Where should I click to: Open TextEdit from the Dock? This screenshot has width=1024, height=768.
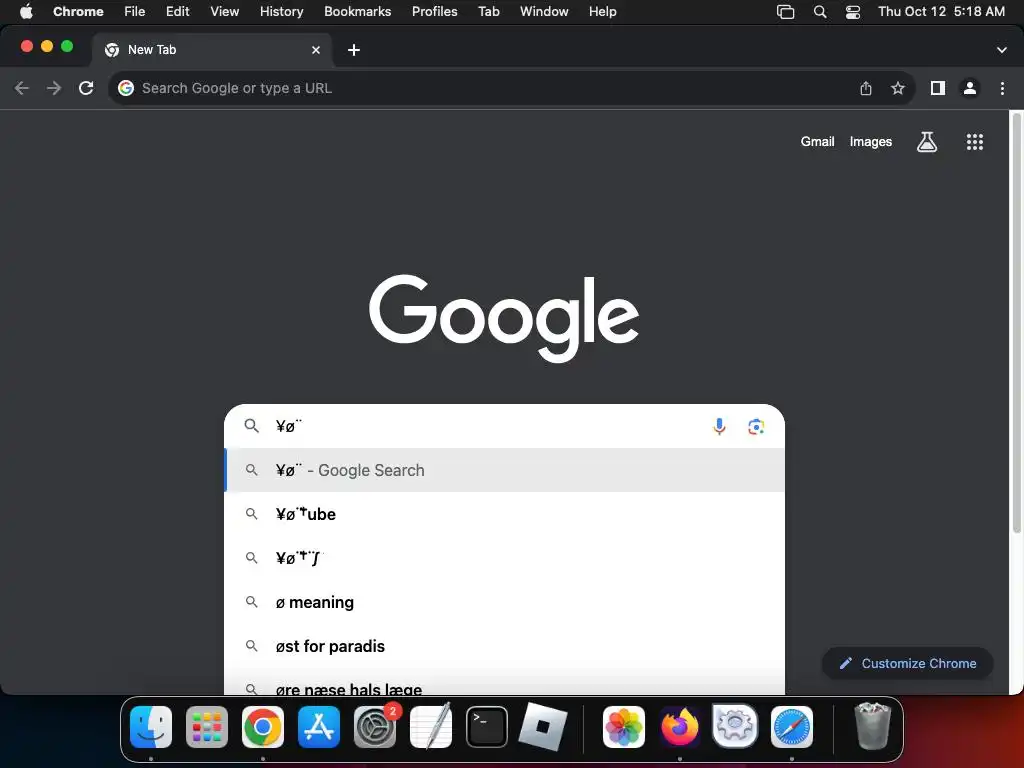[431, 727]
